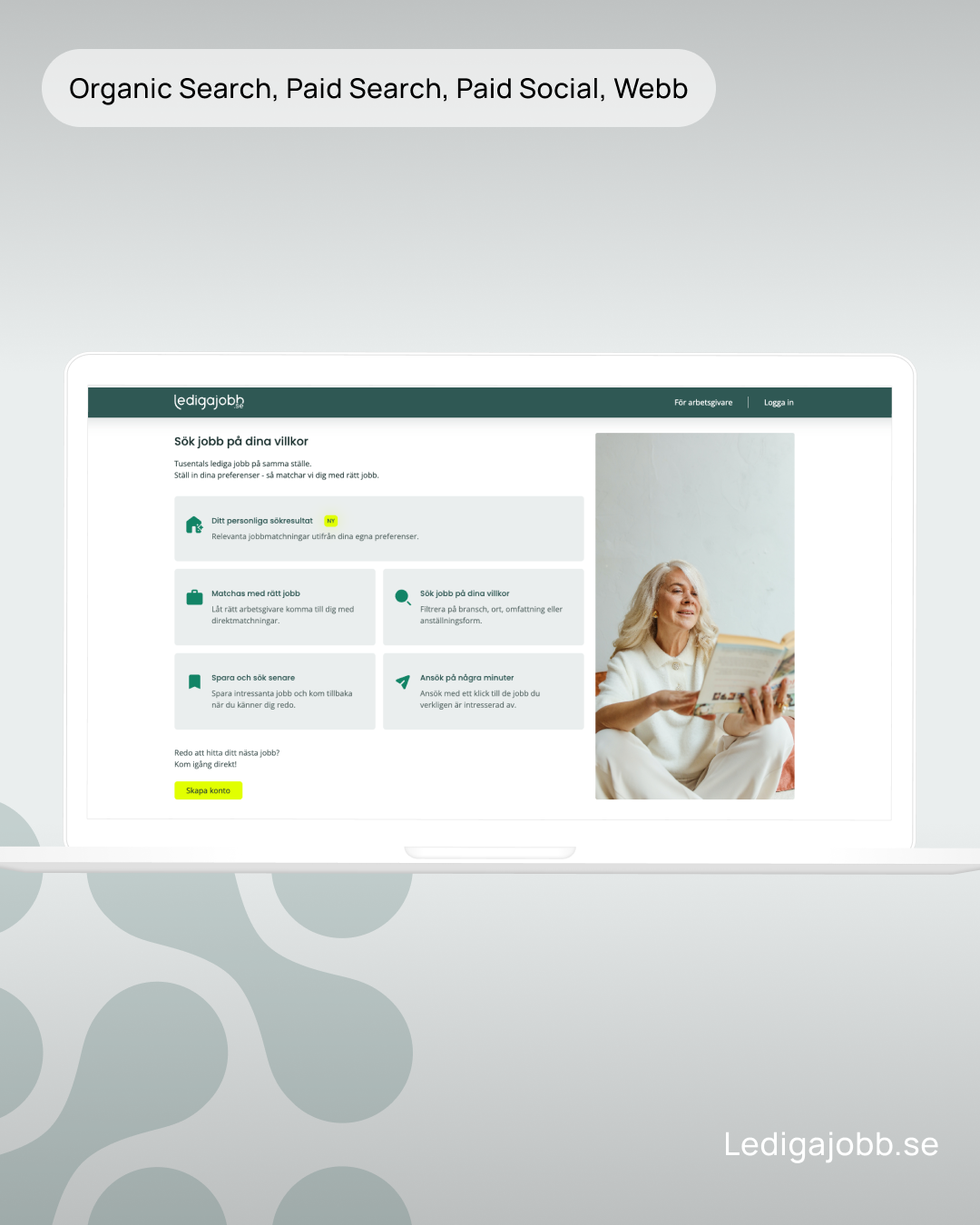Click the photo of woman reading a book

pos(694,616)
